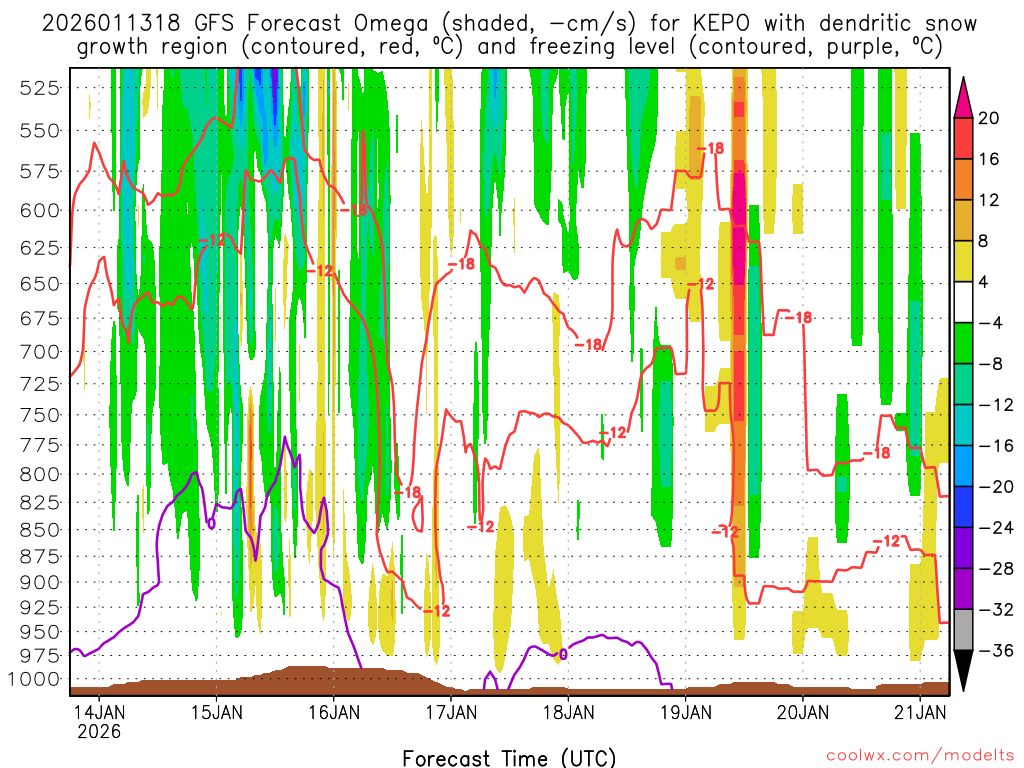Screen dimensions: 1024x768
Task: Select the 20JAN date label
Action: pos(803,712)
